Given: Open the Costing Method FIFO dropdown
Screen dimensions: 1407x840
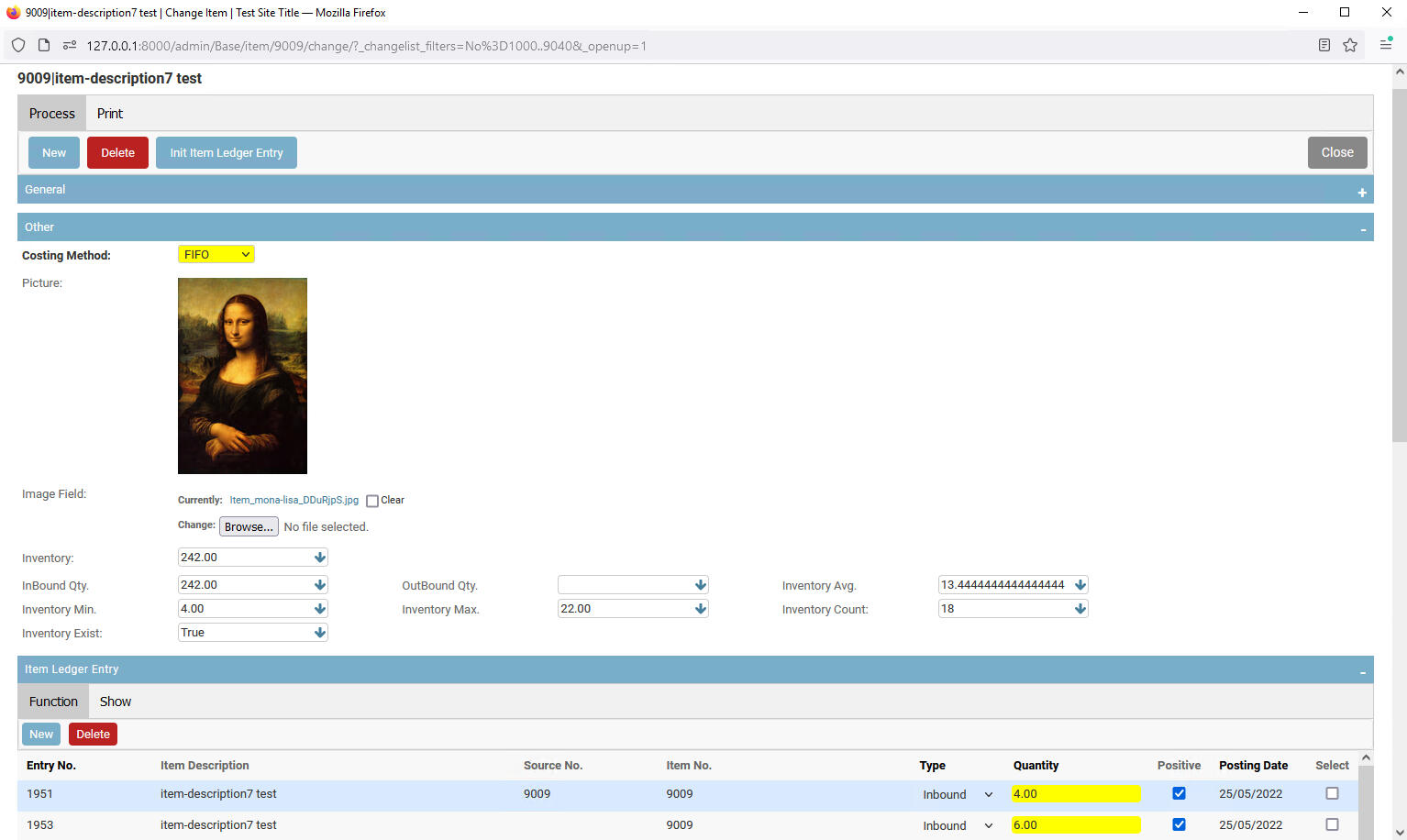Looking at the screenshot, I should 216,255.
